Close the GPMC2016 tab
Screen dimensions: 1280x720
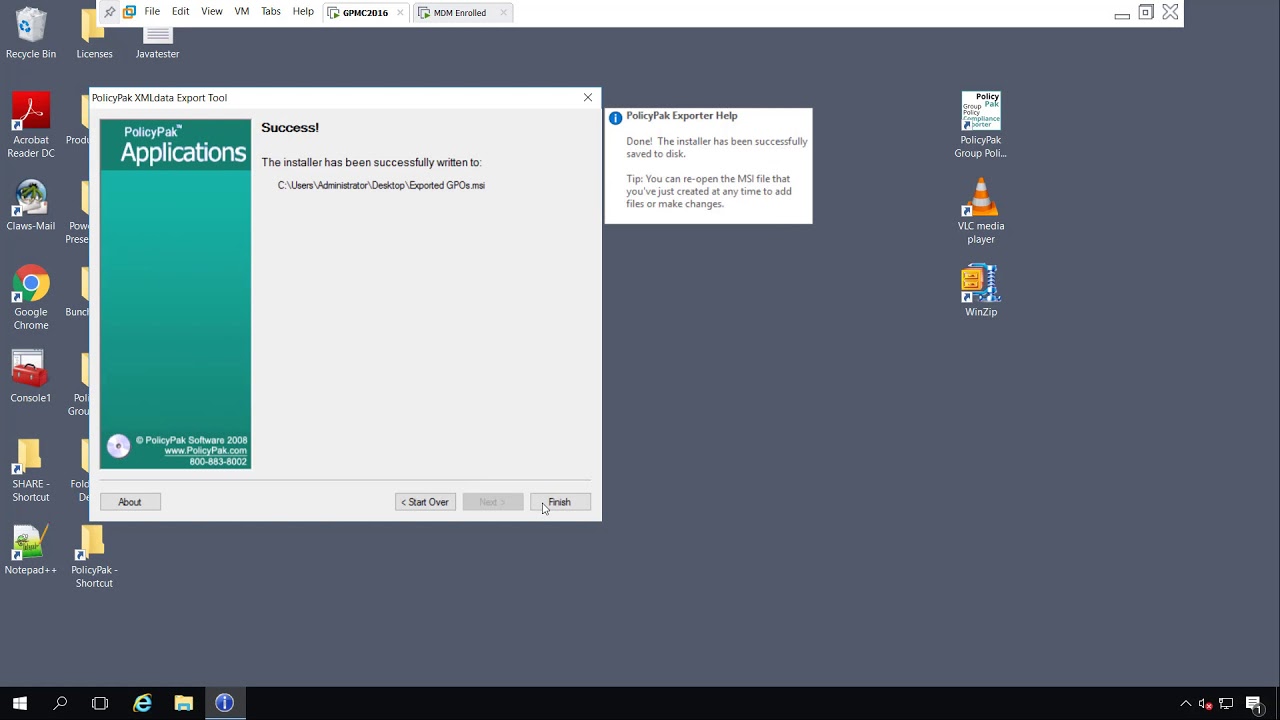click(400, 13)
